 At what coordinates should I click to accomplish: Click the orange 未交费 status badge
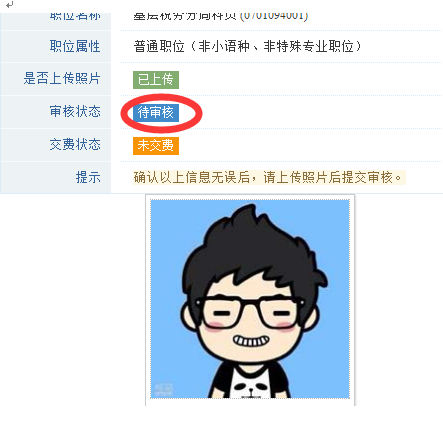coord(156,146)
